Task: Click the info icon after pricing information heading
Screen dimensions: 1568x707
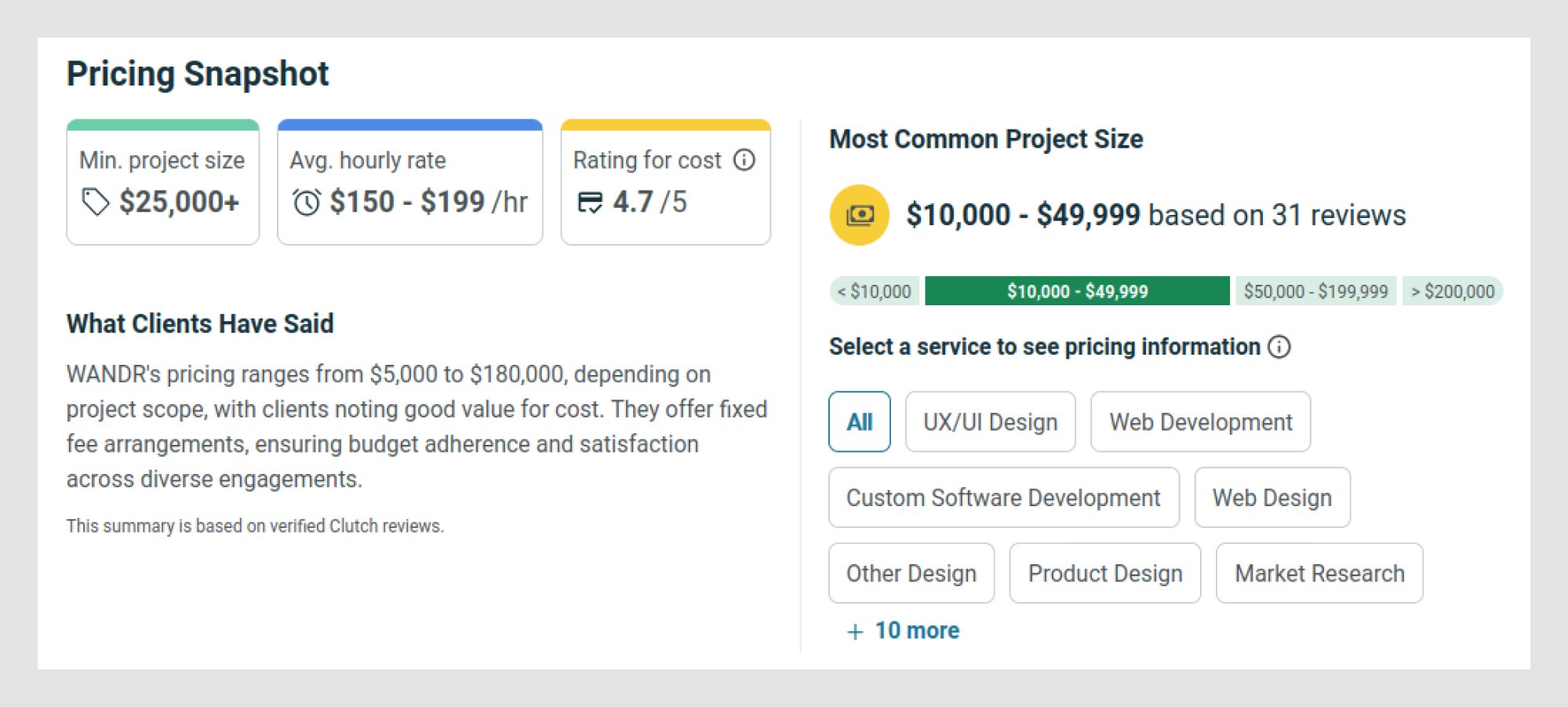Action: click(1279, 347)
